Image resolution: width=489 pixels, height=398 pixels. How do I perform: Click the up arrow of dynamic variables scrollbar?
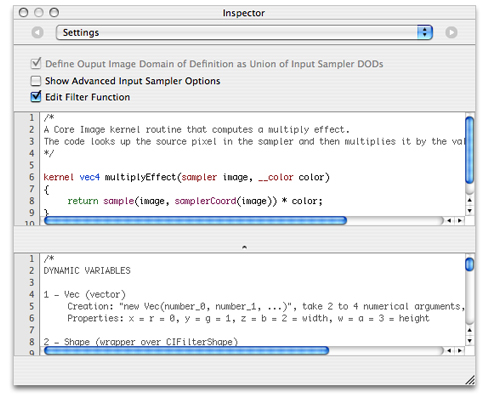(470, 330)
